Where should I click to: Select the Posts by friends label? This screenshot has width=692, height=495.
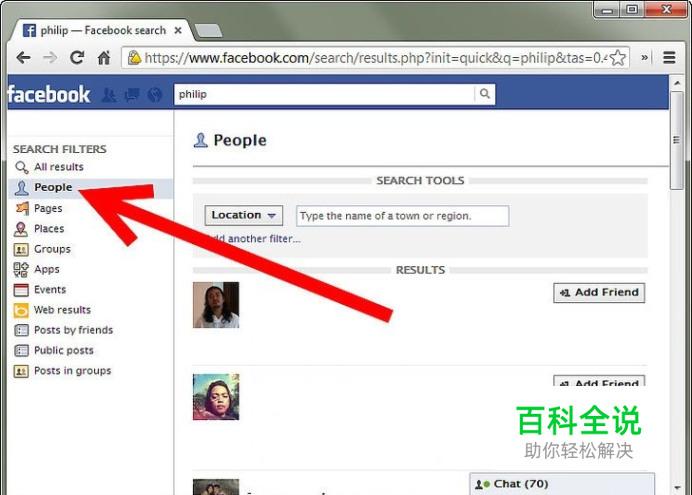[x=73, y=330]
